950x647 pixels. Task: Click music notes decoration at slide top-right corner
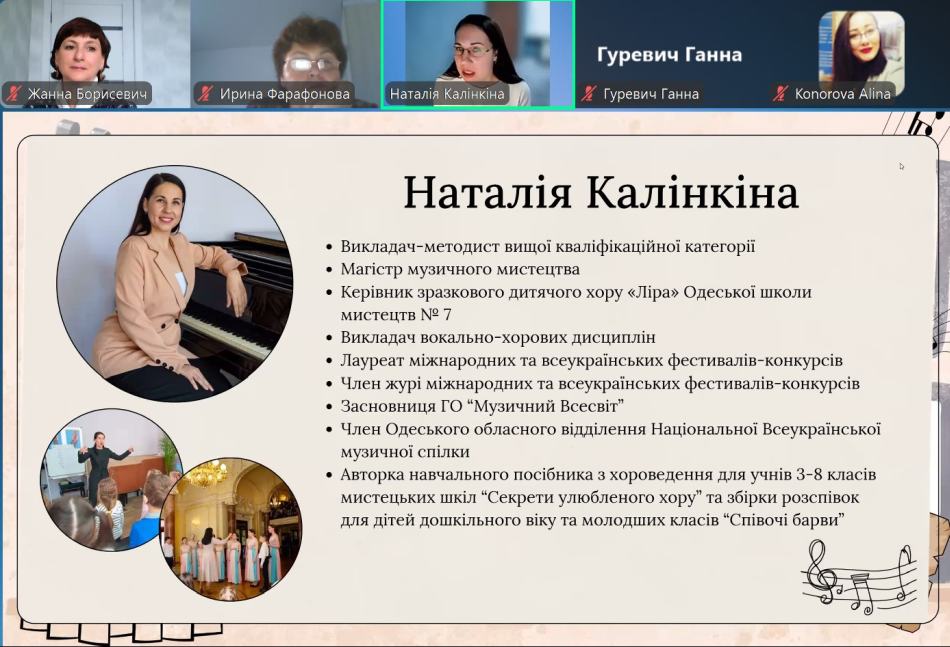tap(926, 125)
